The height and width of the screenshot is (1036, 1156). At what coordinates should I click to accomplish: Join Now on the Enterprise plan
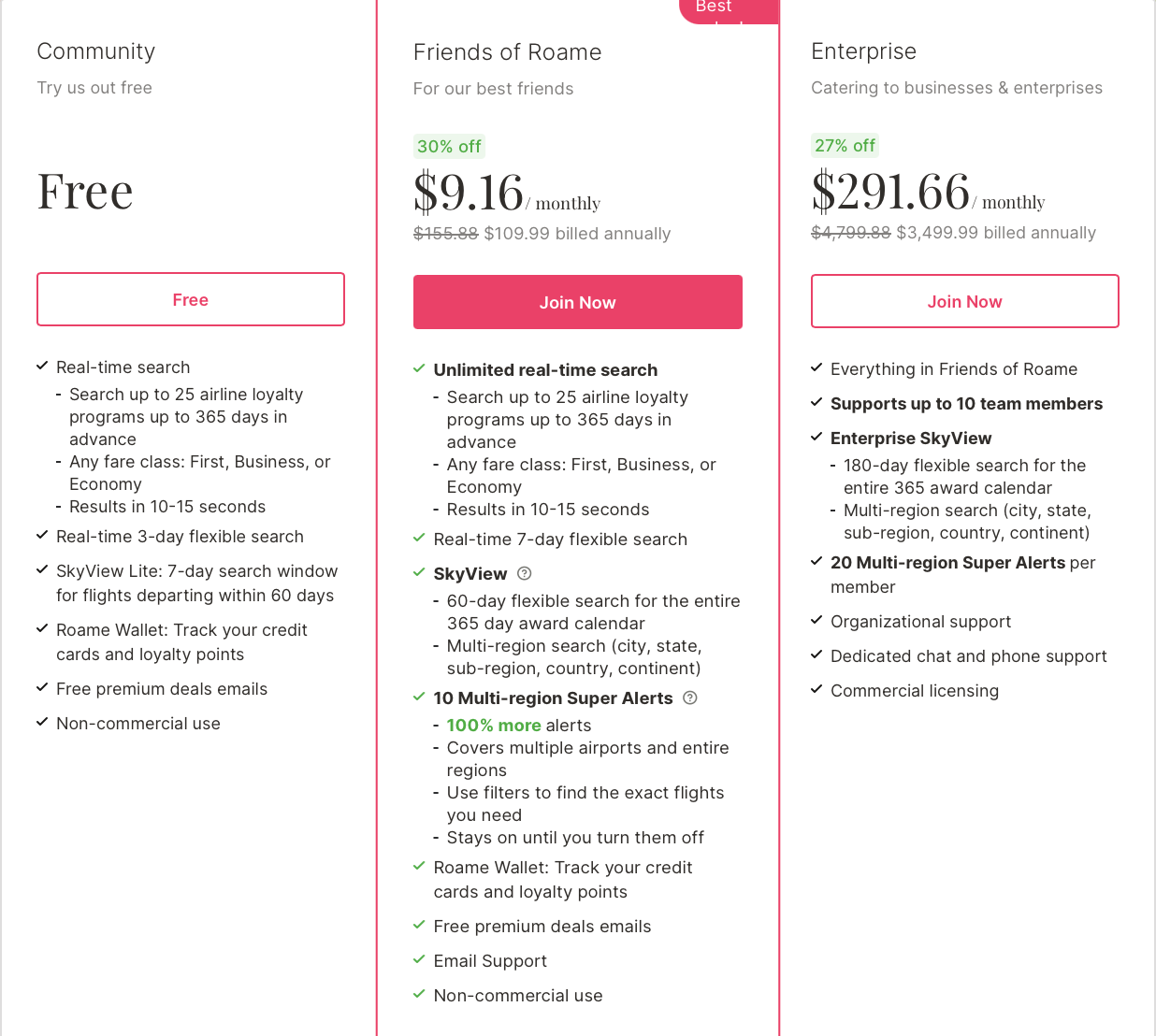pos(964,301)
